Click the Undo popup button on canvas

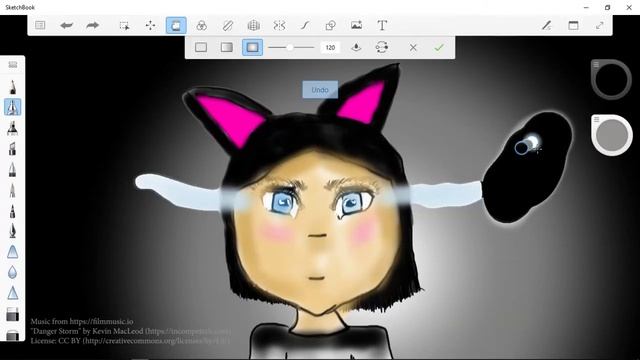[320, 89]
